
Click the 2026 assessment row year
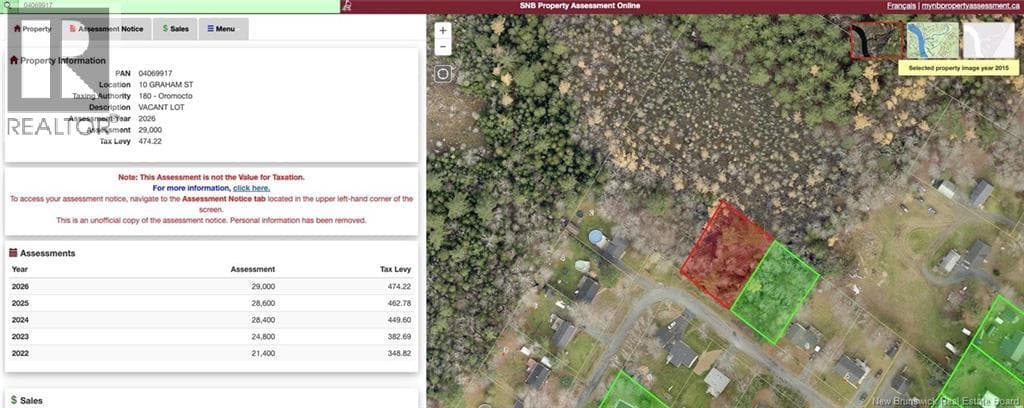[x=20, y=287]
